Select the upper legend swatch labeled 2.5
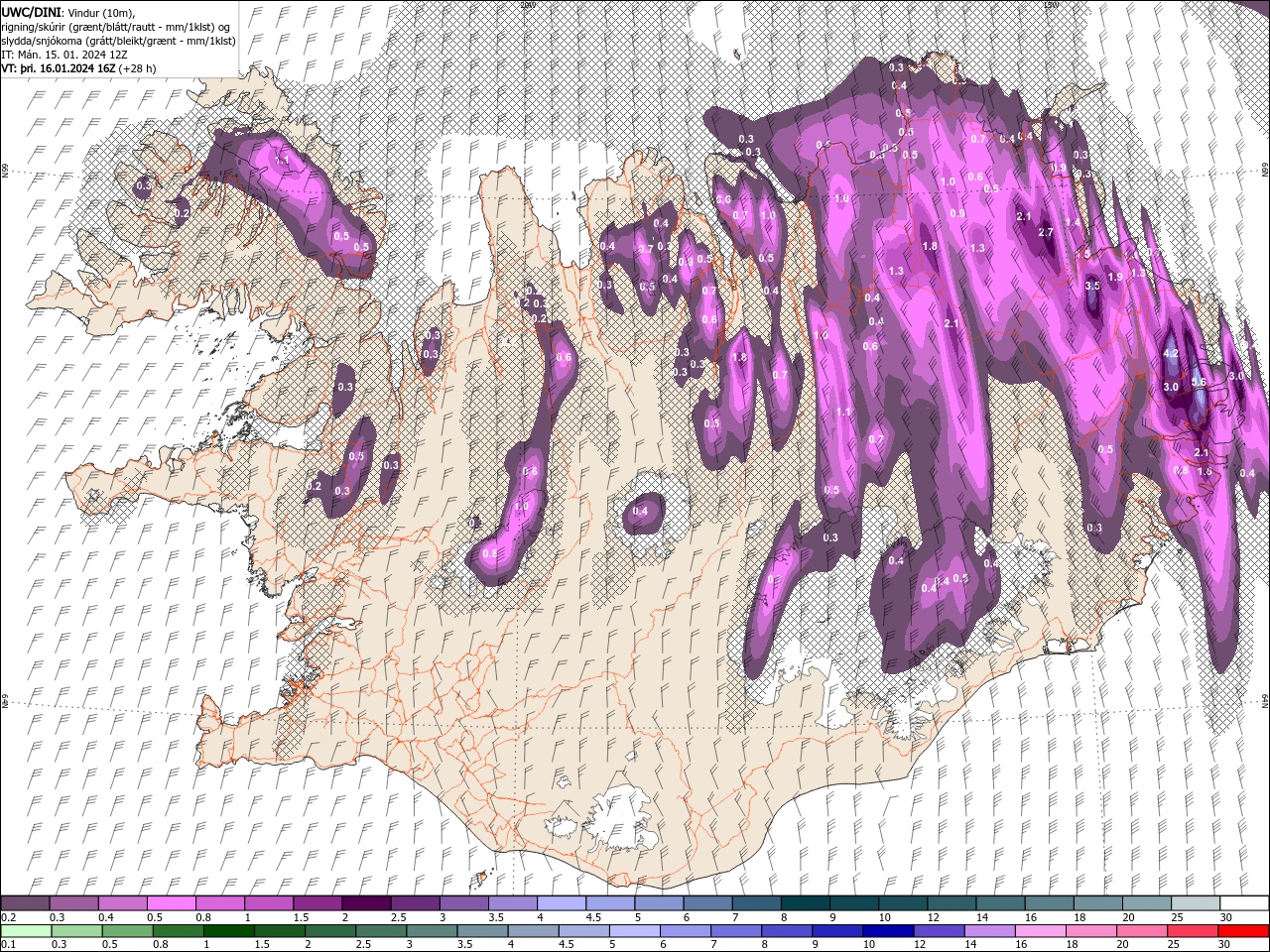The image size is (1270, 952). click(x=415, y=903)
